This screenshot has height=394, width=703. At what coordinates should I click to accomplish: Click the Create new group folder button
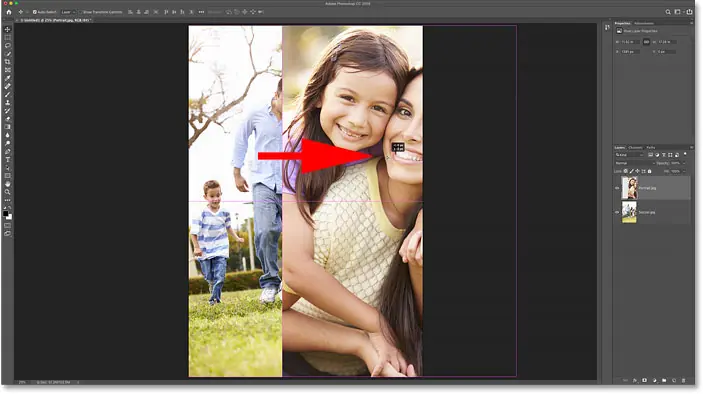click(664, 381)
